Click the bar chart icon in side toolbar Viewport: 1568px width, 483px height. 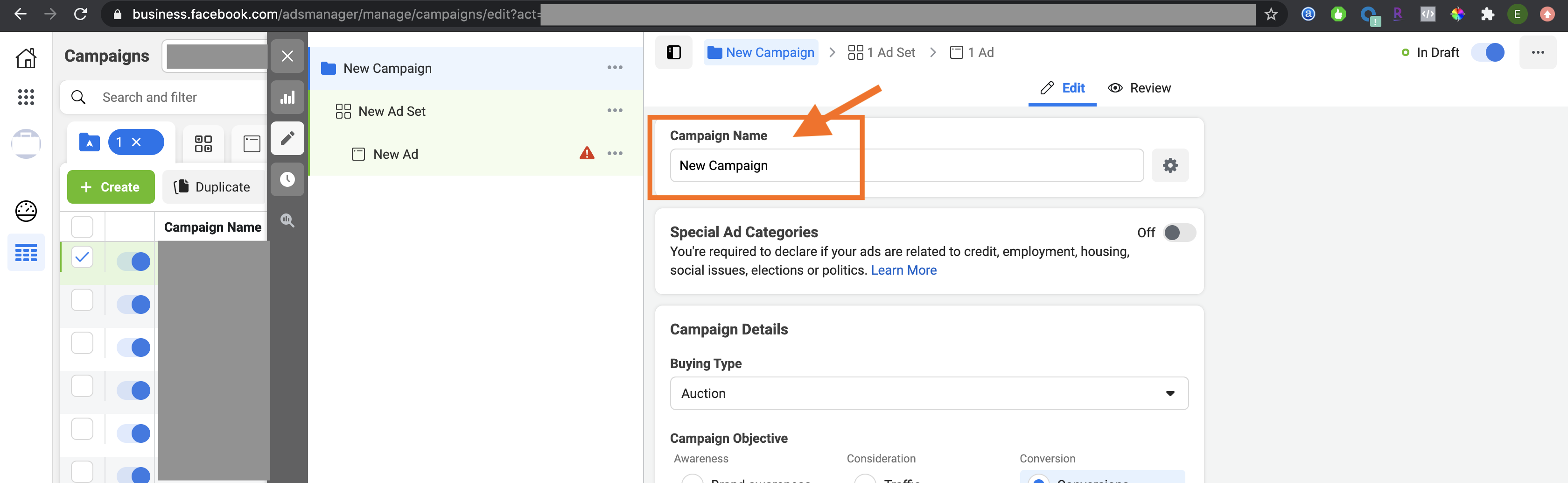(287, 98)
